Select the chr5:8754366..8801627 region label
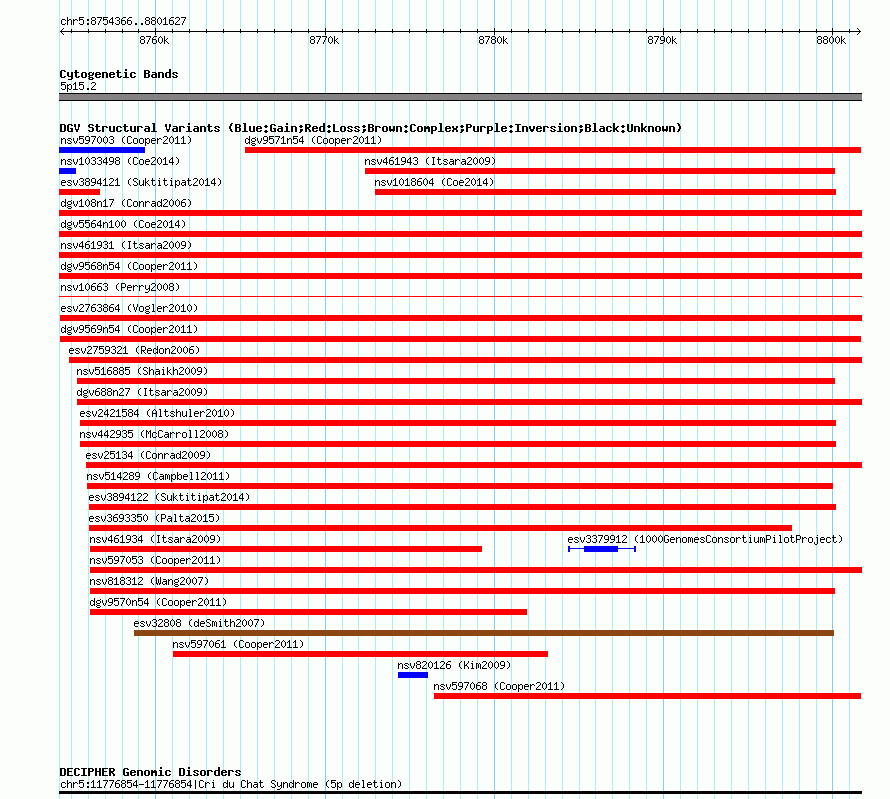Screen dimensions: 890x799 [123, 21]
